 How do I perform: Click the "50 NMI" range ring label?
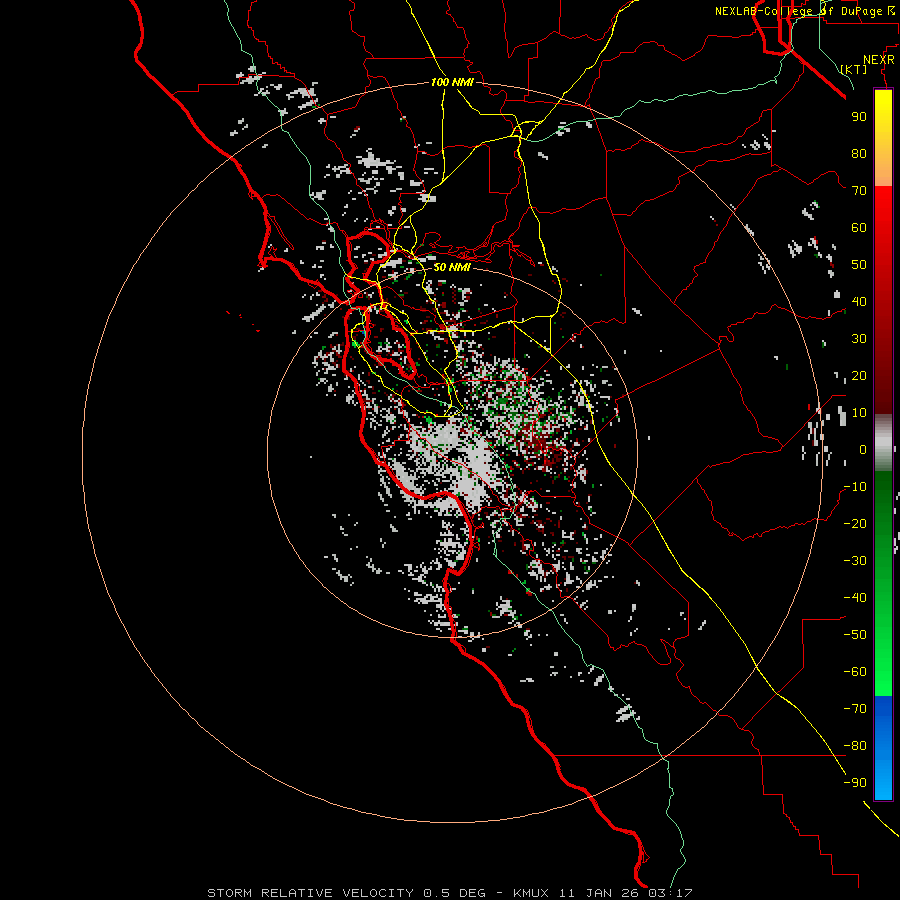point(452,267)
